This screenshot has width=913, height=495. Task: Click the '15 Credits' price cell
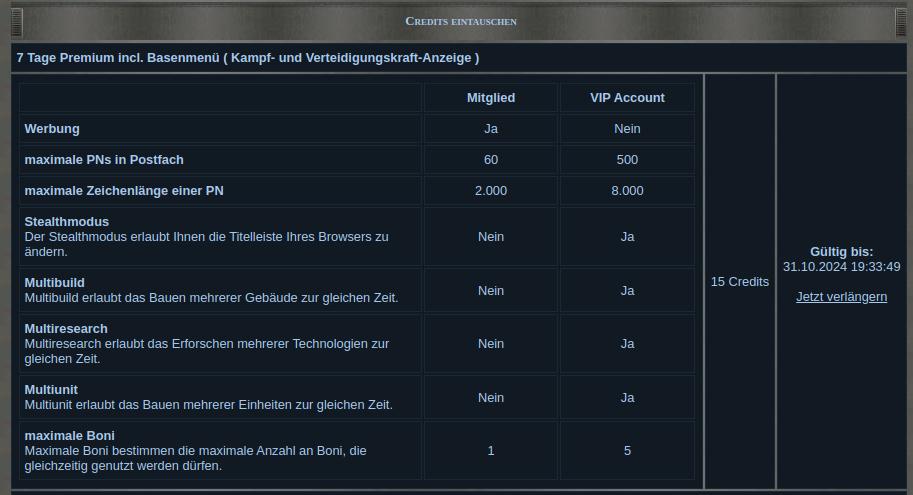click(x=740, y=282)
